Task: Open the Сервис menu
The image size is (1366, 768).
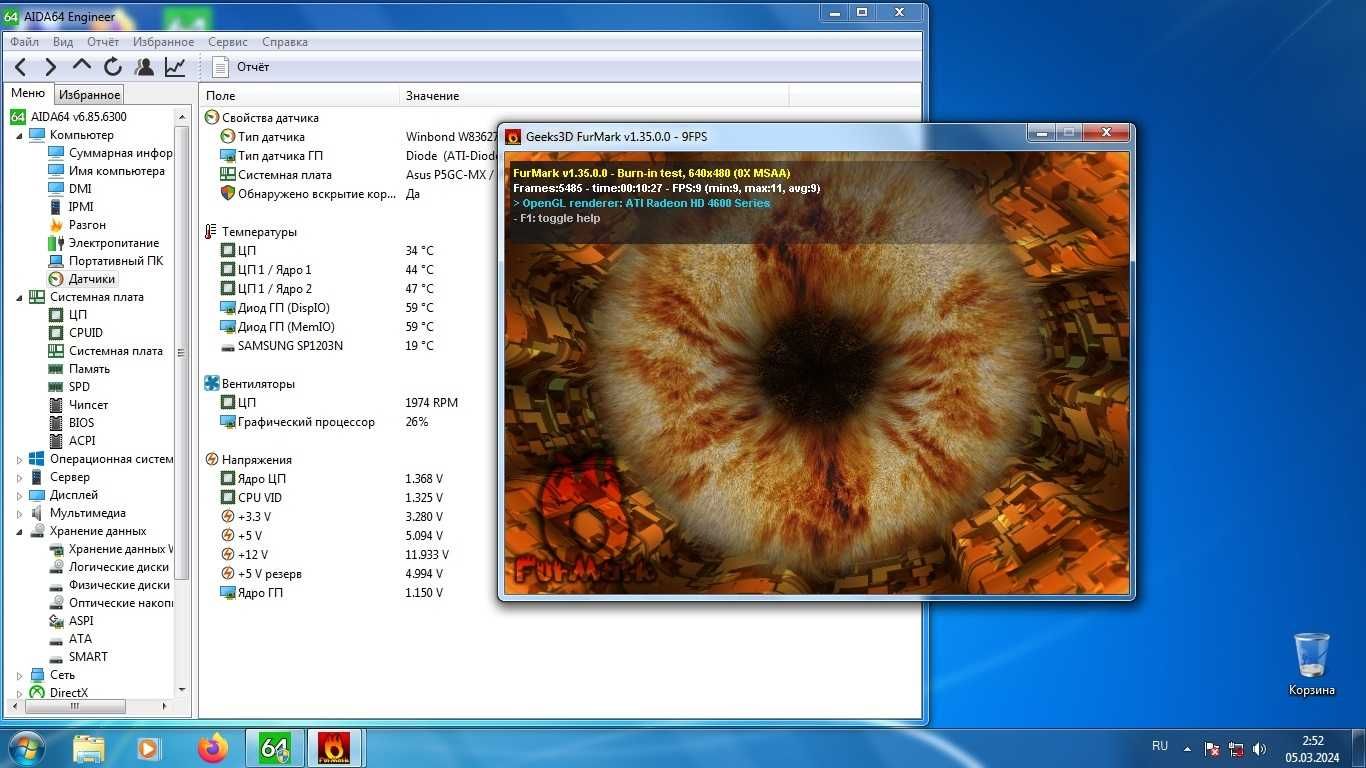Action: [x=228, y=42]
